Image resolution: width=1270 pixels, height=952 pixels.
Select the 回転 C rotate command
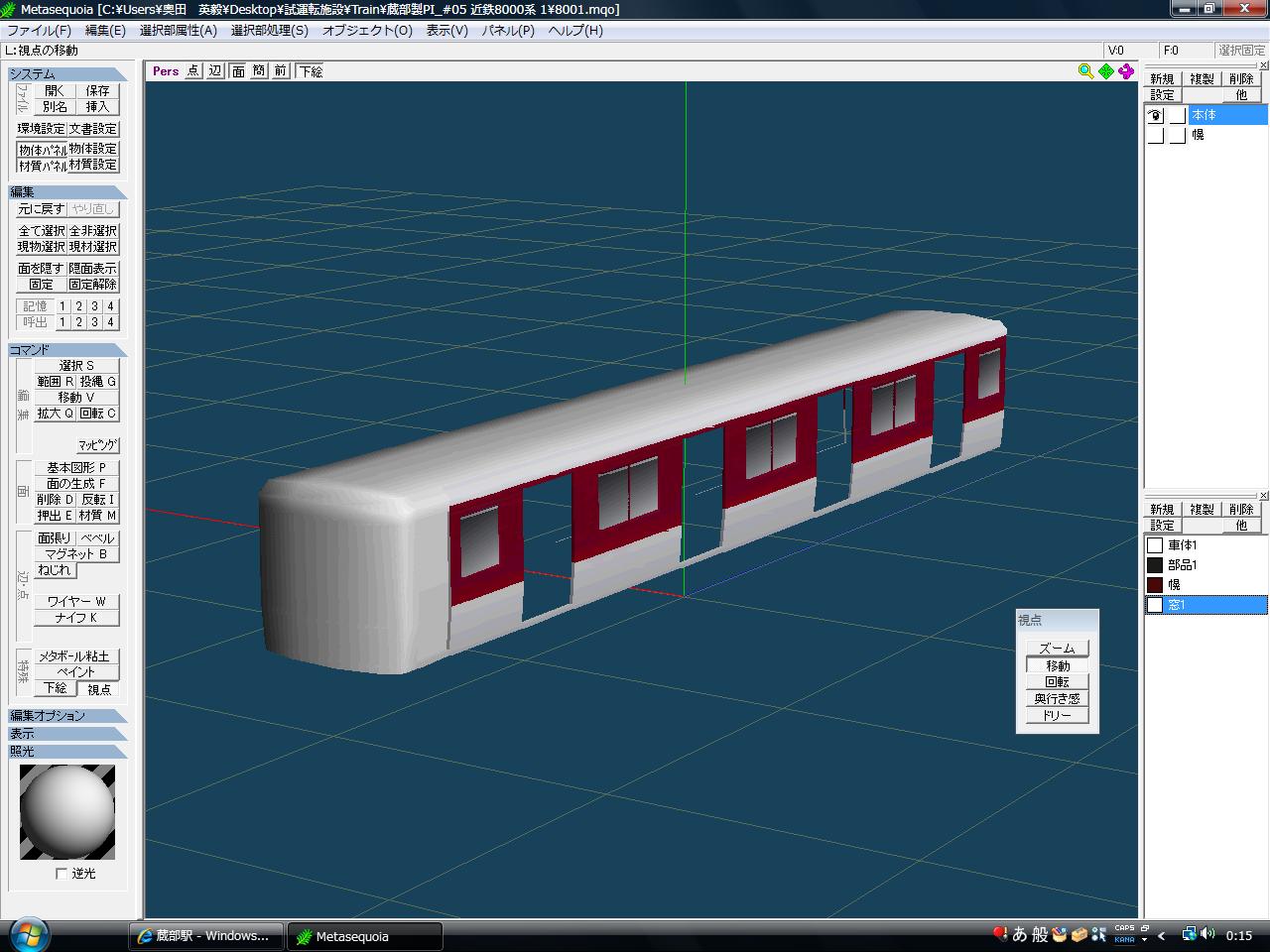pos(98,414)
